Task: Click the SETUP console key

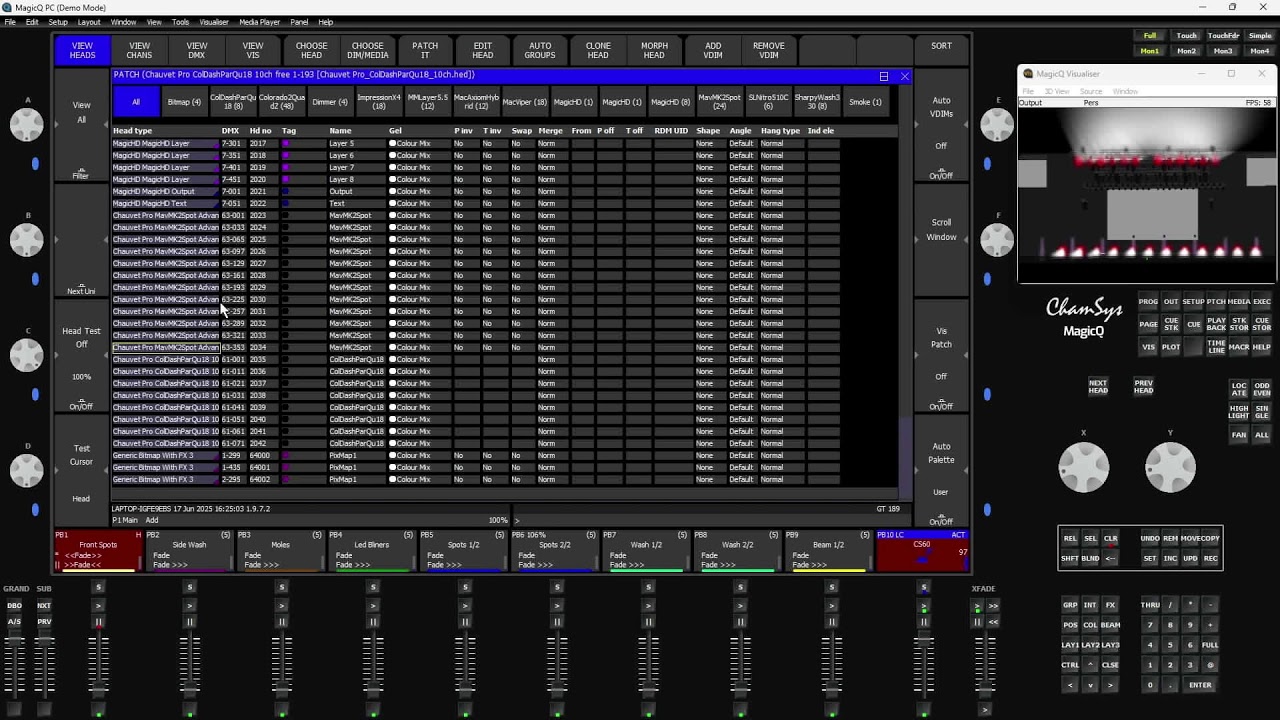Action: point(1193,302)
